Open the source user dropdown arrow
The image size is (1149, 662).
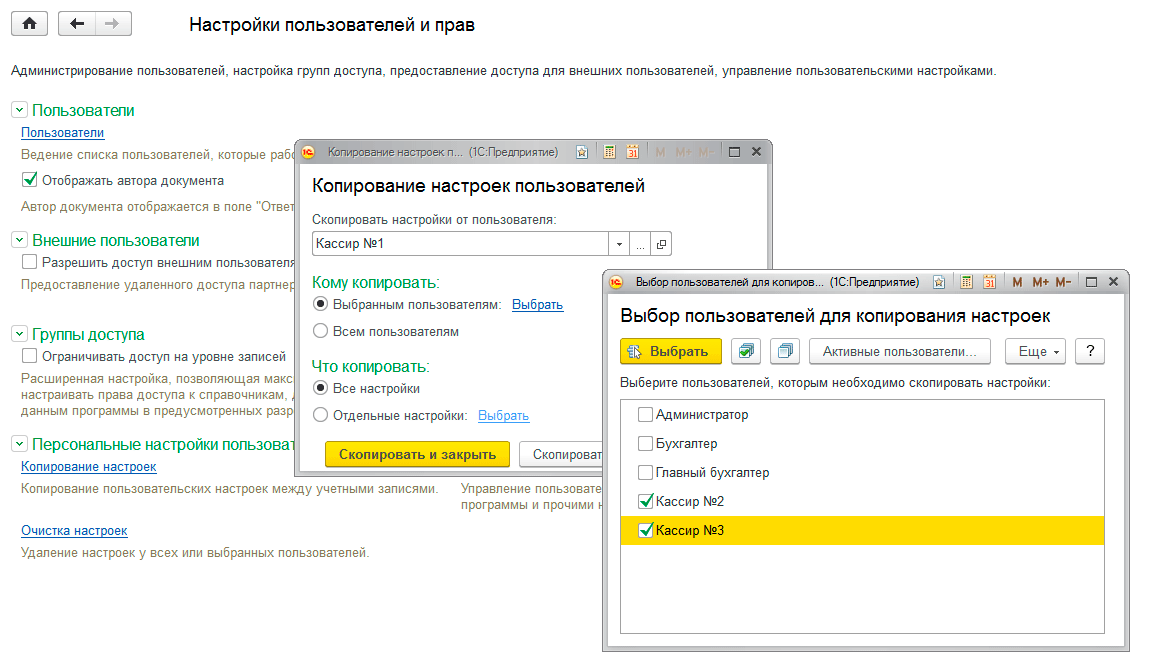tap(619, 244)
